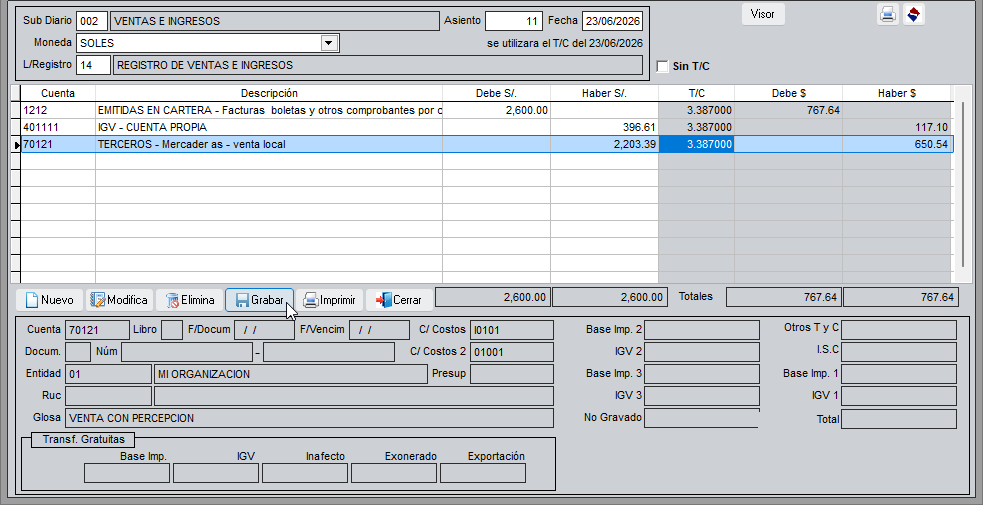Save entry with Grabar button
Viewport: 983px width, 505px height.
(x=259, y=300)
